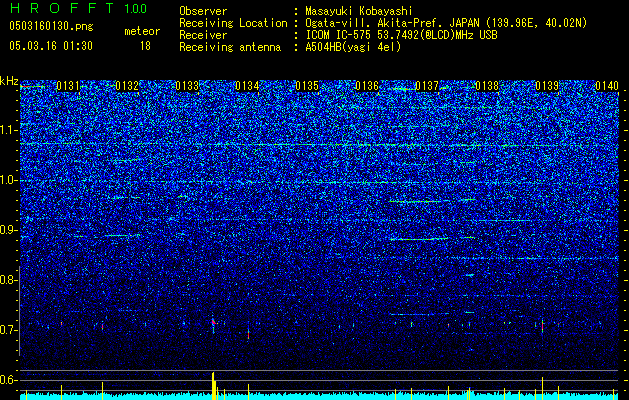The width and height of the screenshot is (629, 400).
Task: Click the meteor count label
Action: click(x=142, y=31)
